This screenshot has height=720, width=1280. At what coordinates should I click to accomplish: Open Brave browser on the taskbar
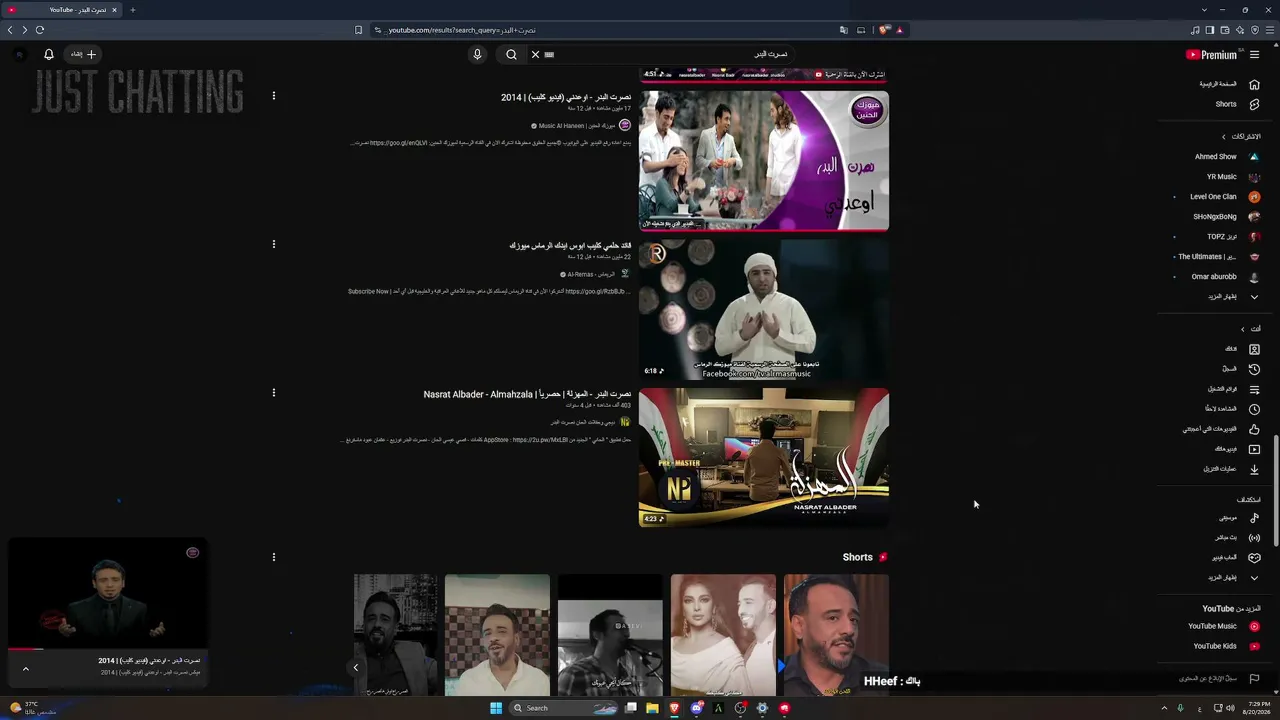[x=674, y=708]
